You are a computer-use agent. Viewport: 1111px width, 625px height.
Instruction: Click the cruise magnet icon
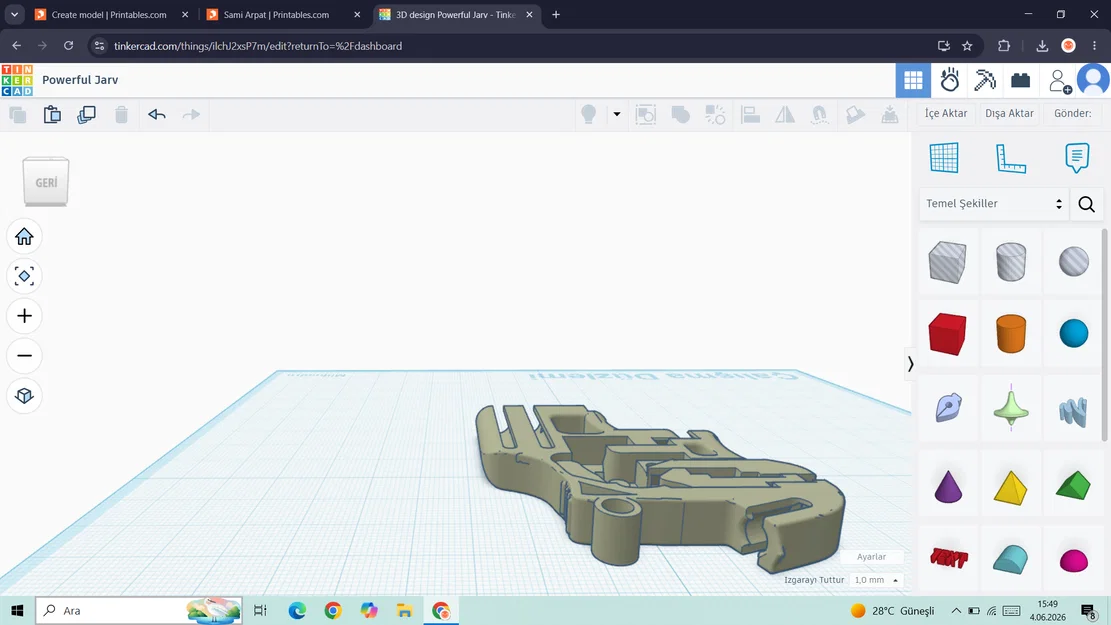click(819, 114)
